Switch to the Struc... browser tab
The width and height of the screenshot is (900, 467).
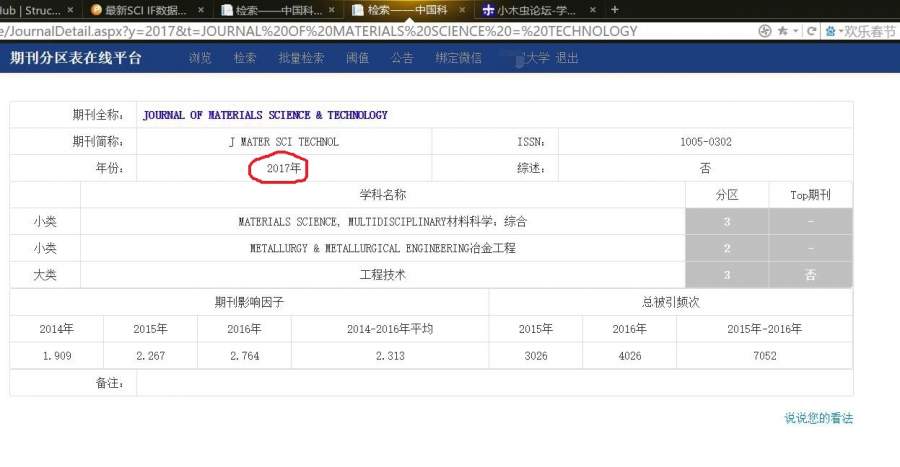[32, 10]
